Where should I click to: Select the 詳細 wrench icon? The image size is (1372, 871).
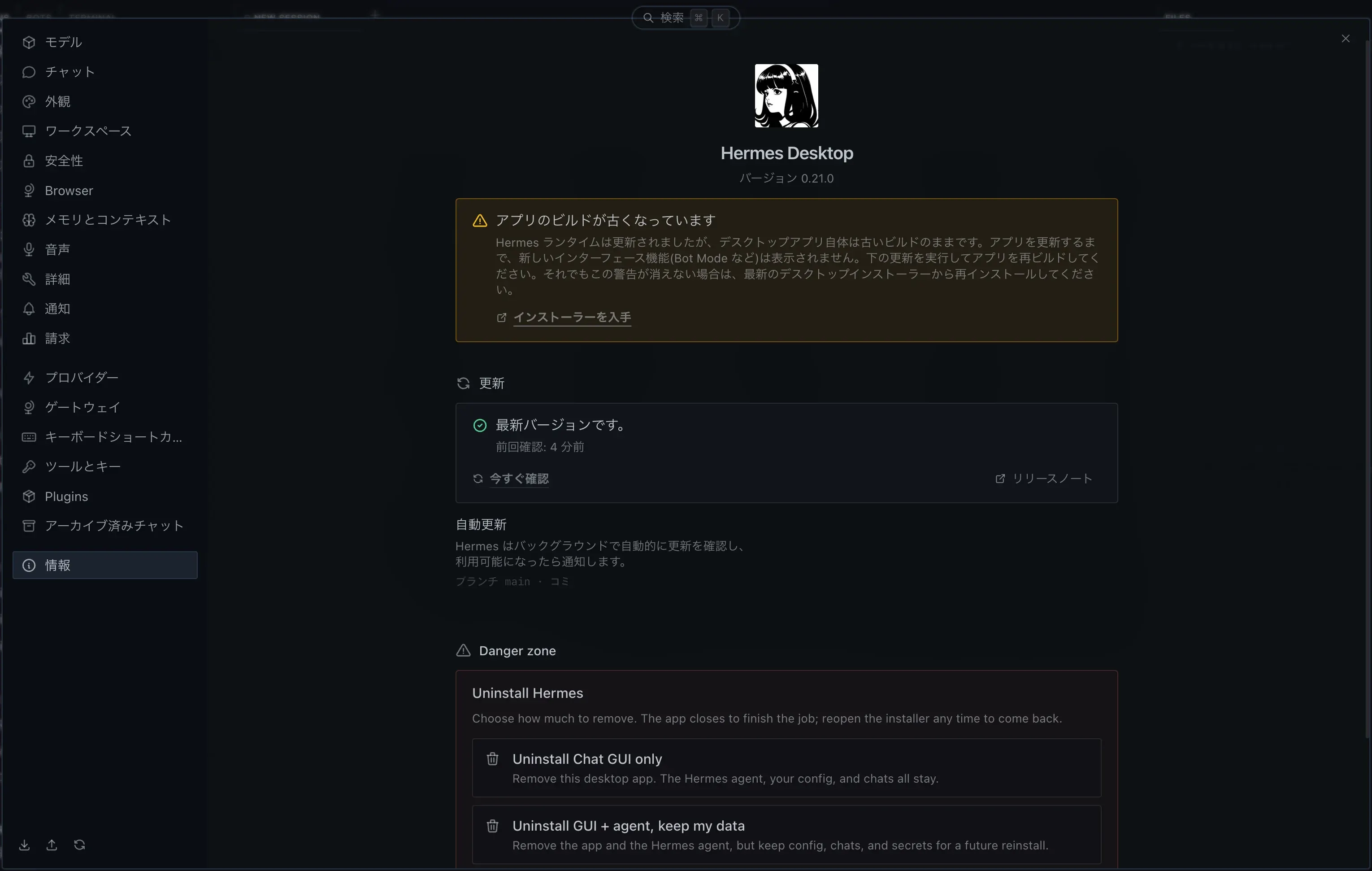pos(29,279)
